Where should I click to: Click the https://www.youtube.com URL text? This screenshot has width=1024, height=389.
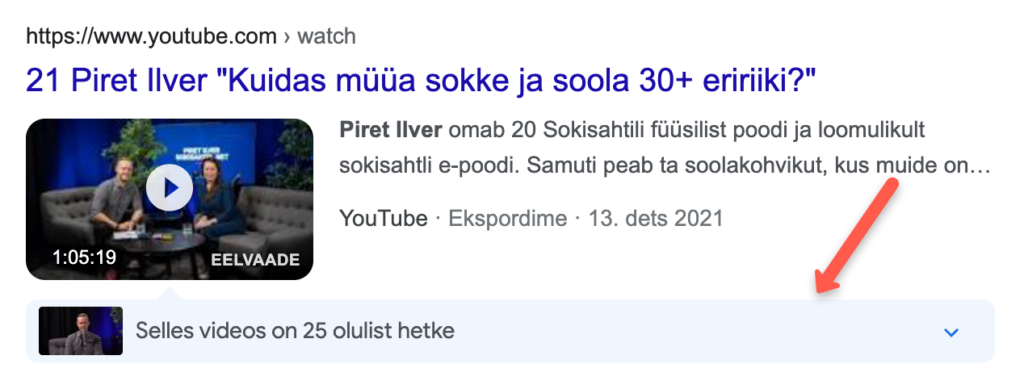[151, 36]
